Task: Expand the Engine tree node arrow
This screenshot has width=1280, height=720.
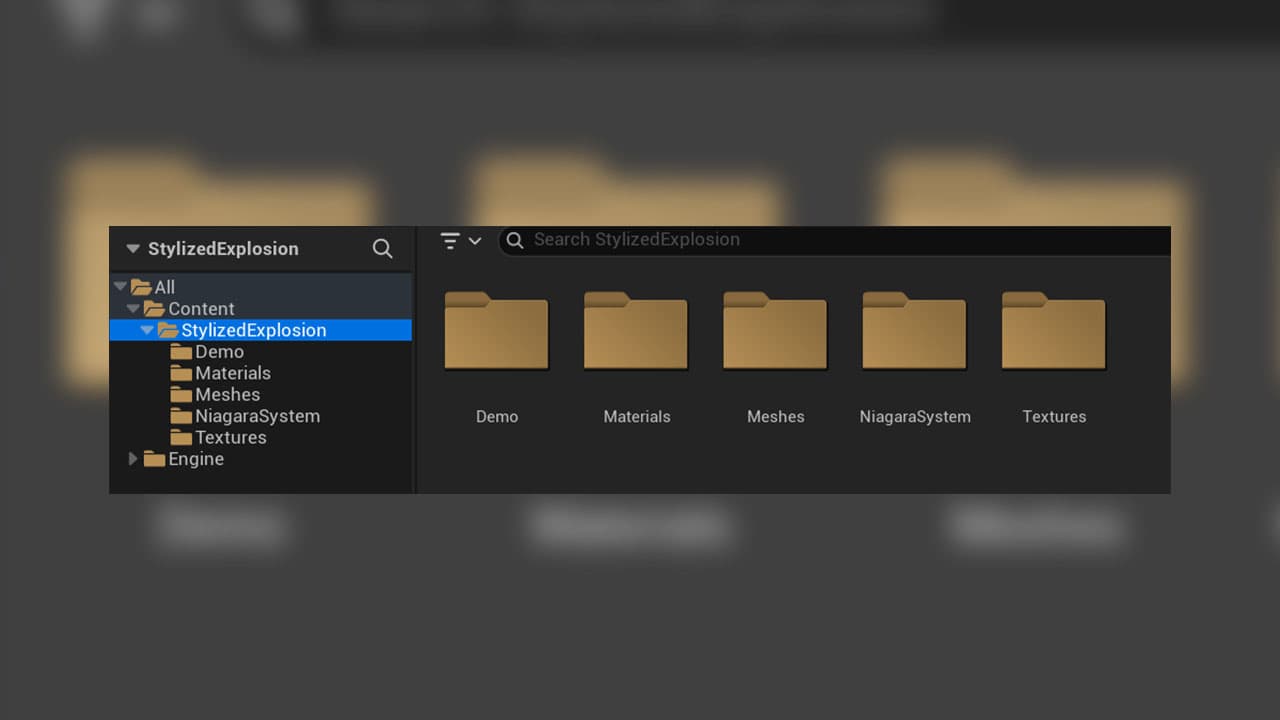Action: click(133, 459)
